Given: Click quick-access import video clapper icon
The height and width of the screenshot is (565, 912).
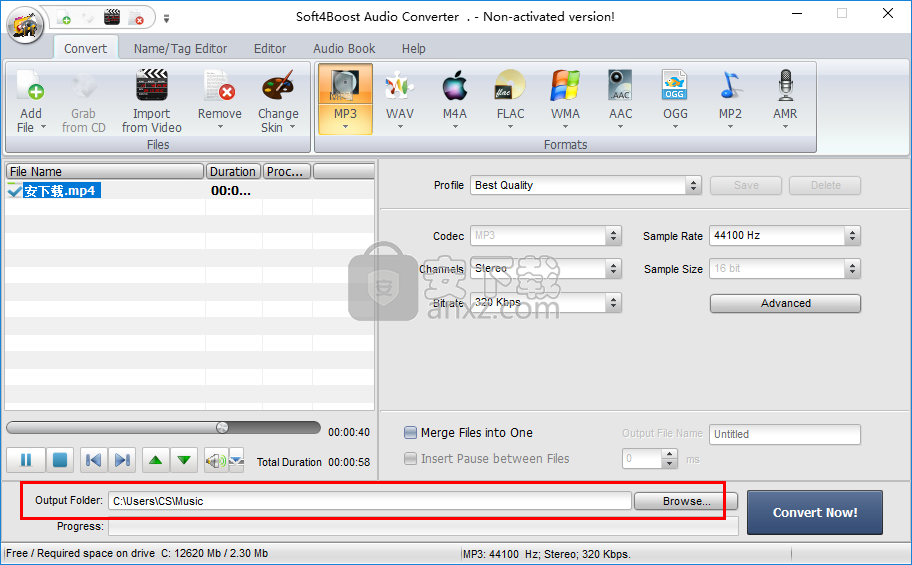Looking at the screenshot, I should (x=112, y=17).
